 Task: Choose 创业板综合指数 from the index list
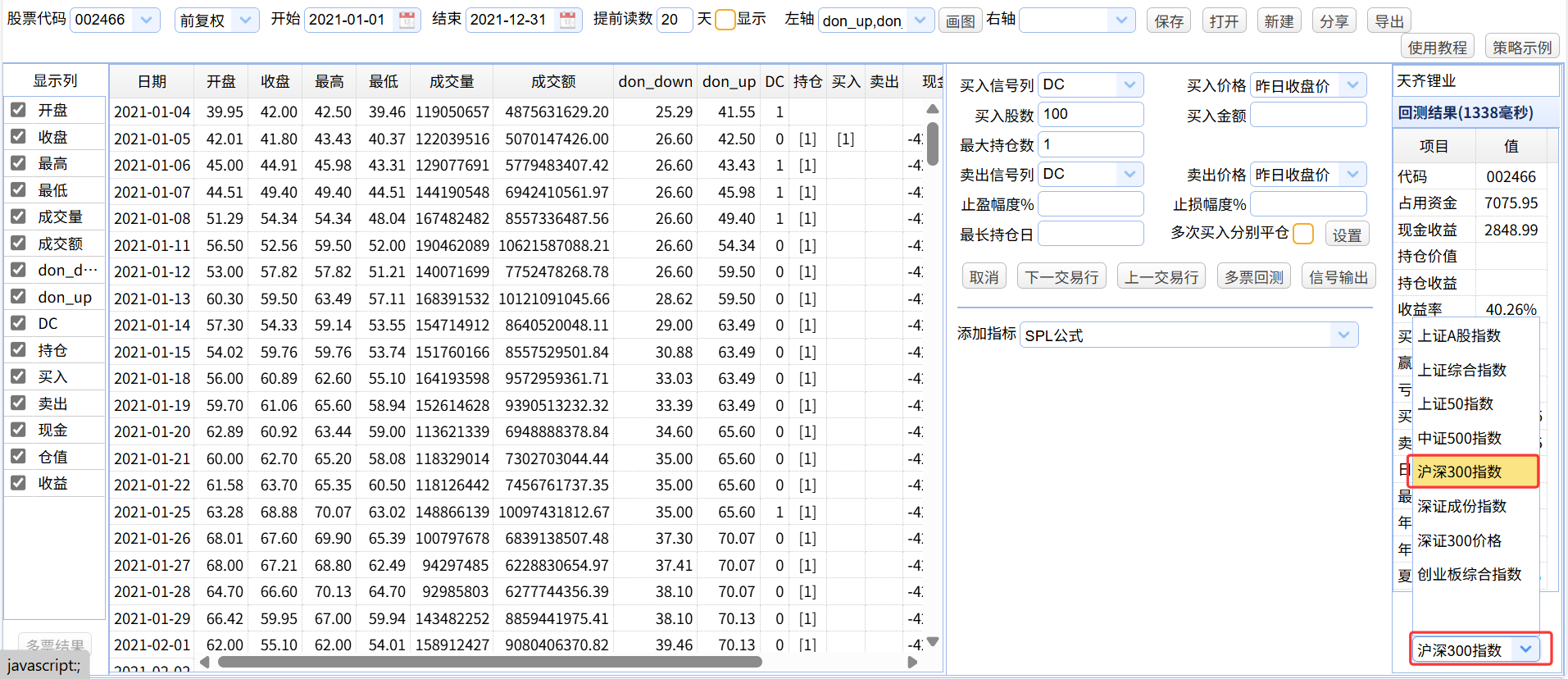click(x=1469, y=574)
